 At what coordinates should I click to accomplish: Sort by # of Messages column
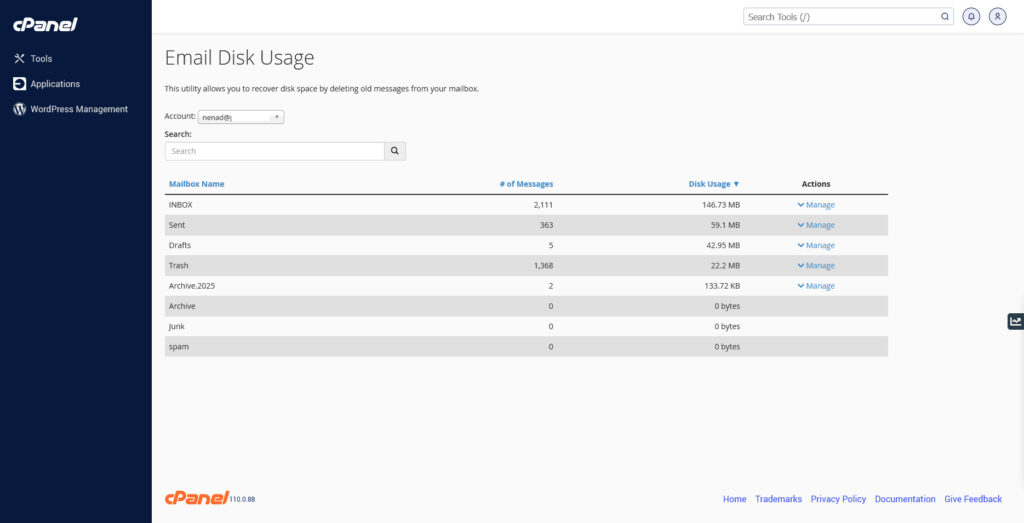pyautogui.click(x=526, y=184)
